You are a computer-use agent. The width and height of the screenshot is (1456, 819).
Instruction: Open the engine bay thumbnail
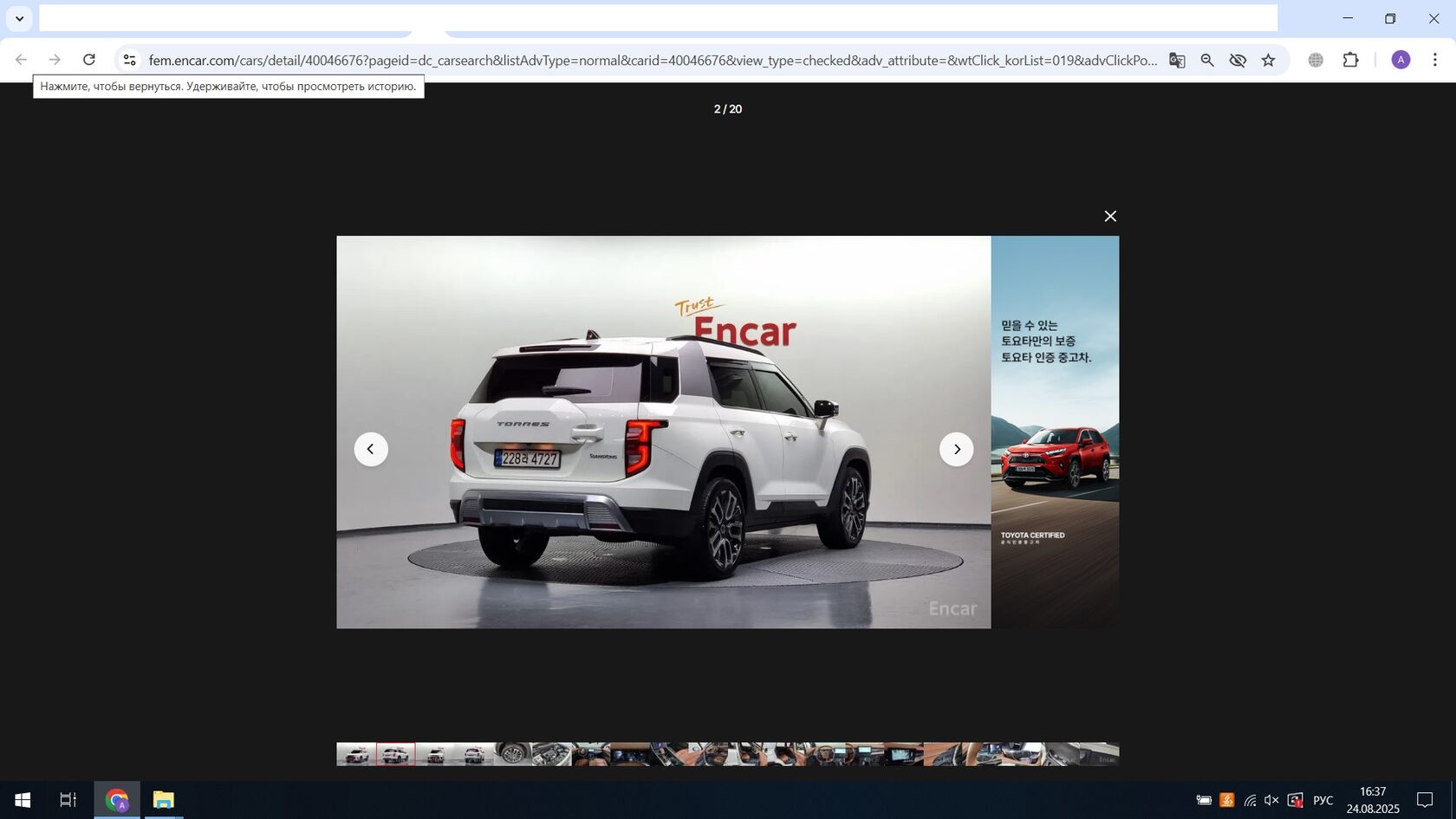click(552, 754)
